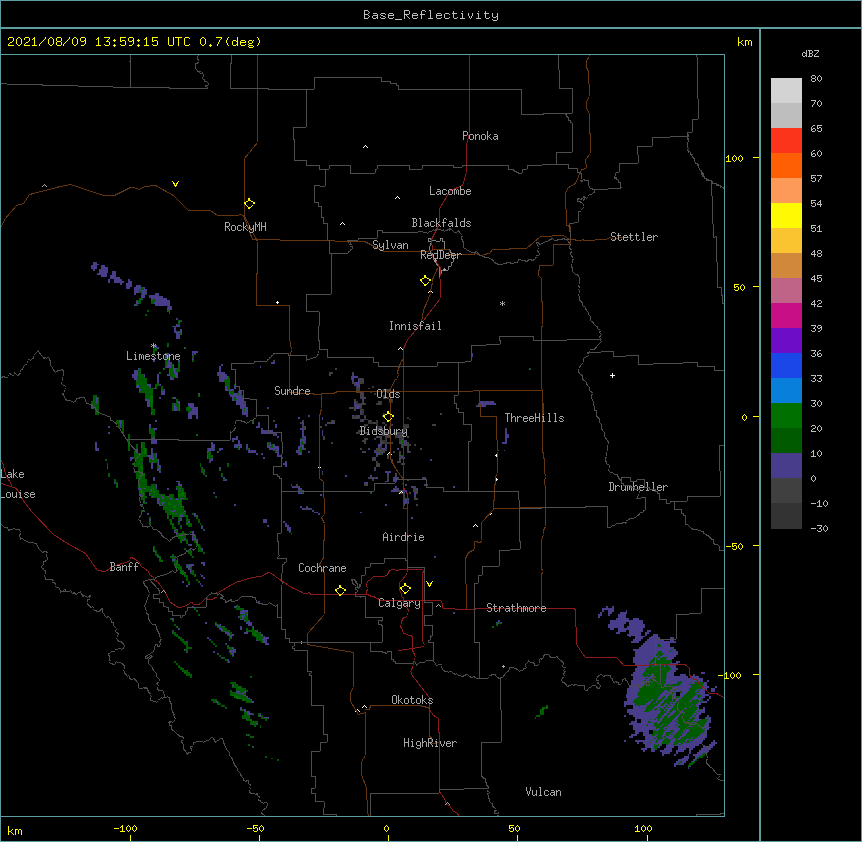Click the -30 value in the dBZ legend
The width and height of the screenshot is (862, 842).
click(819, 528)
